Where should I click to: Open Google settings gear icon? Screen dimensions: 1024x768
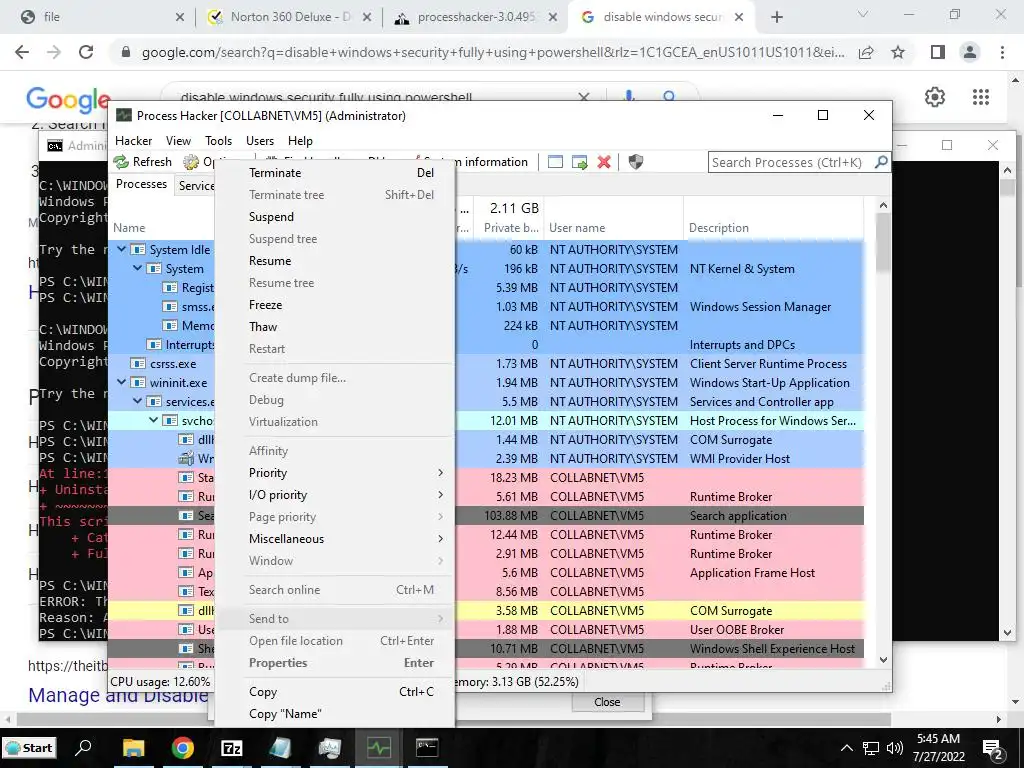935,97
